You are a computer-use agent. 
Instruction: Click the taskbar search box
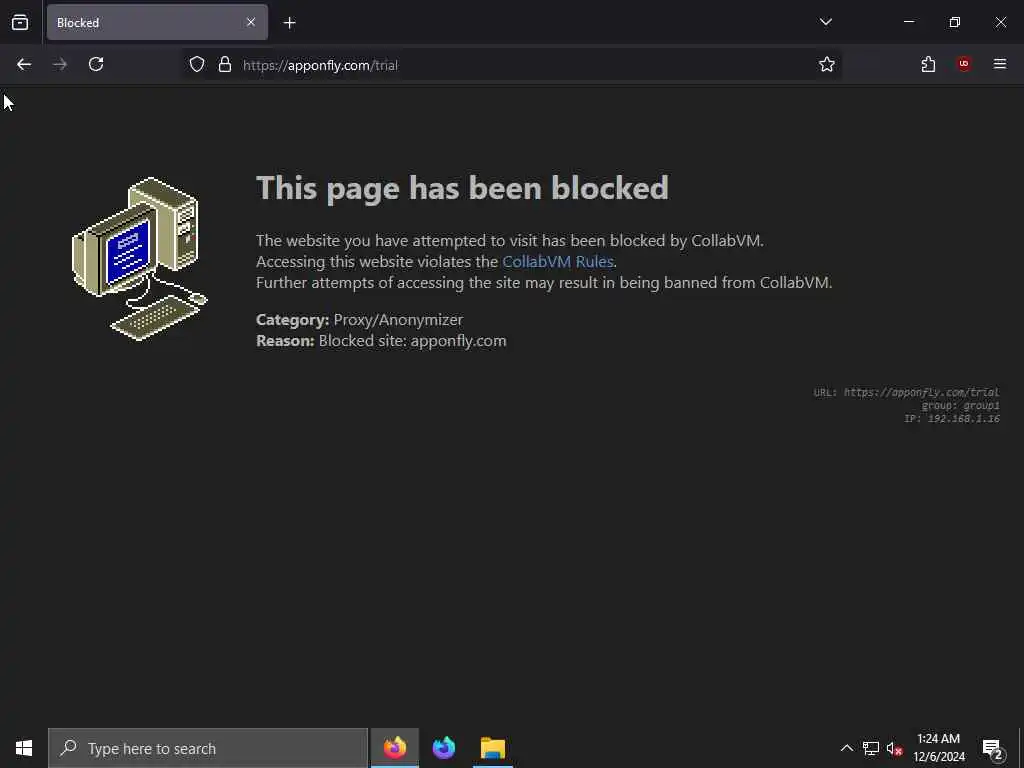pos(208,748)
